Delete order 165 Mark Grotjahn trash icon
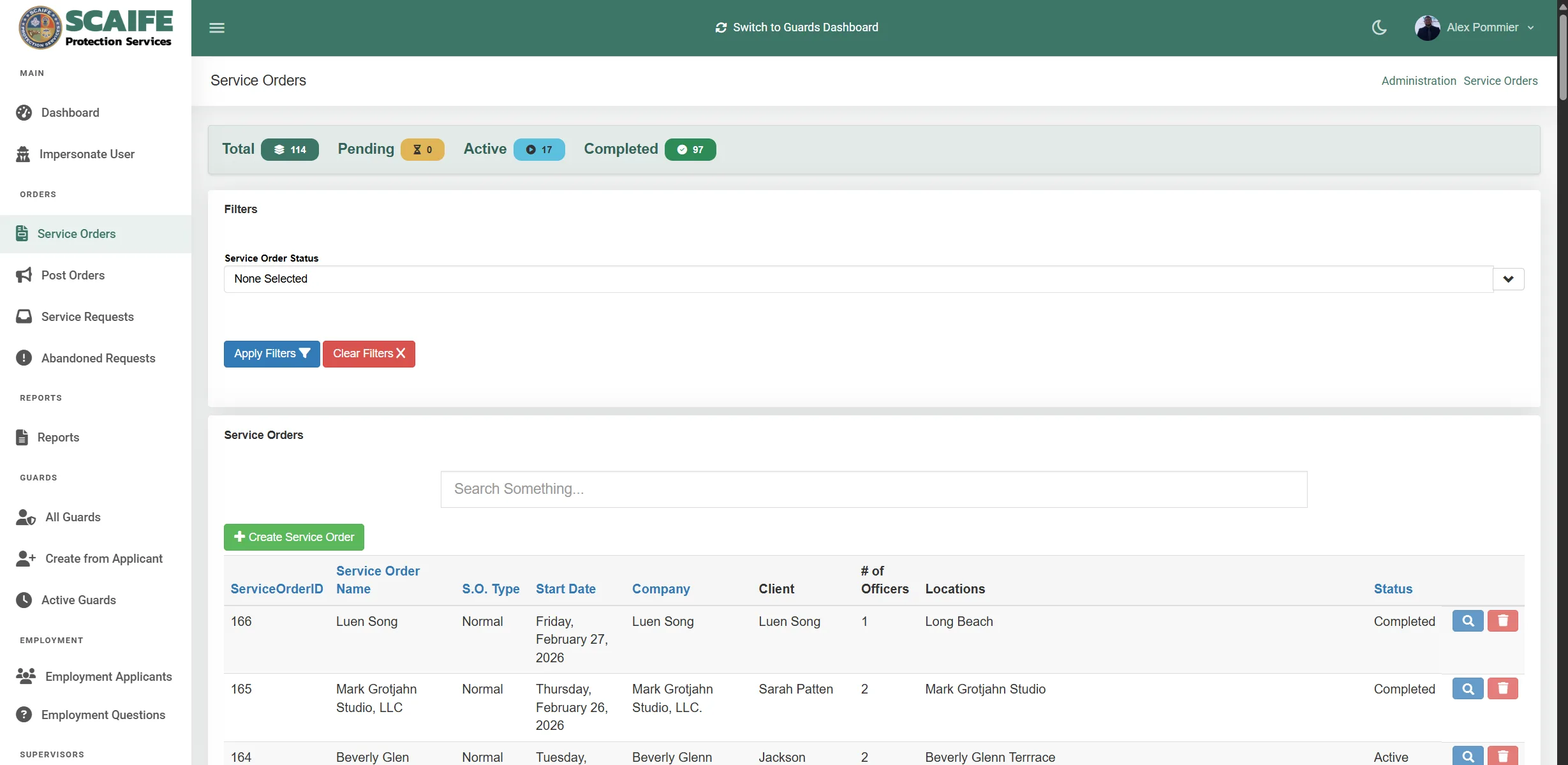This screenshot has height=765, width=1568. click(1503, 688)
